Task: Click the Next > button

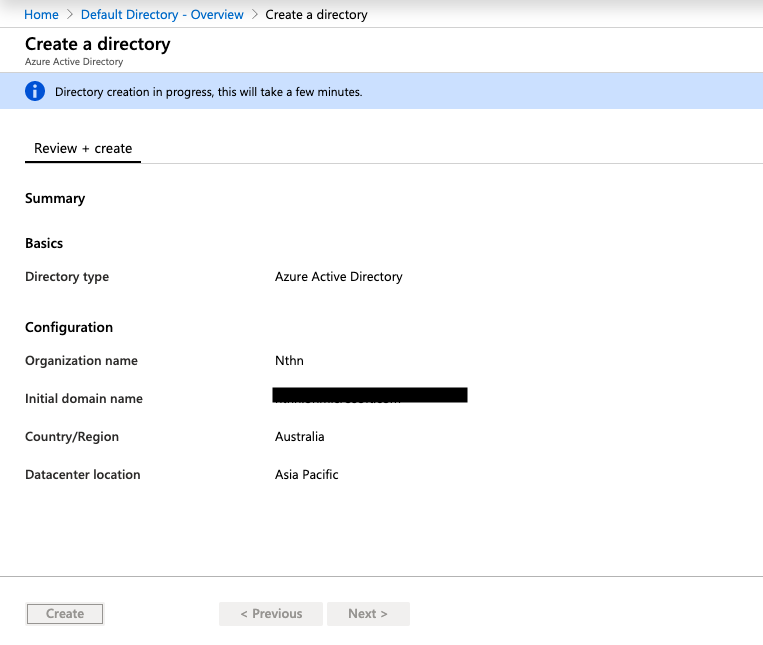Action: tap(368, 614)
